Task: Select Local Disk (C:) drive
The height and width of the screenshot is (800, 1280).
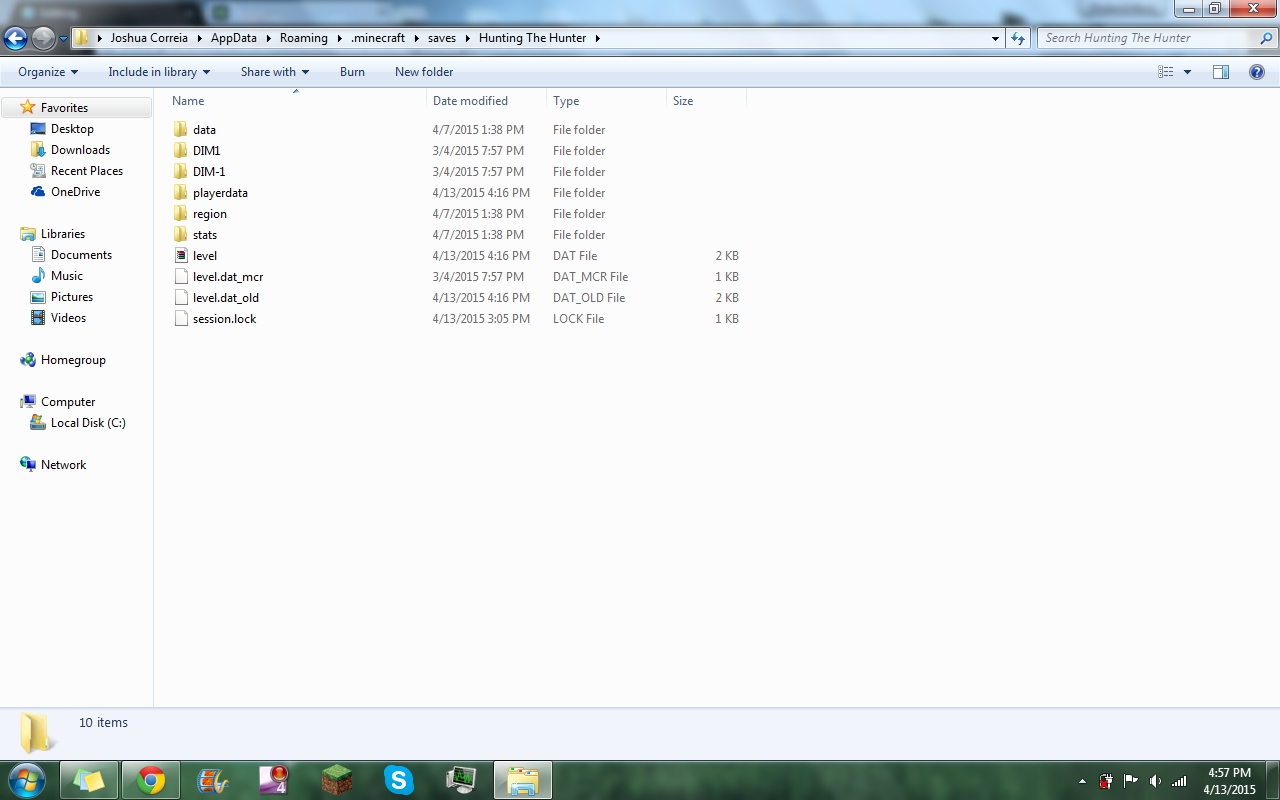Action: tap(88, 423)
